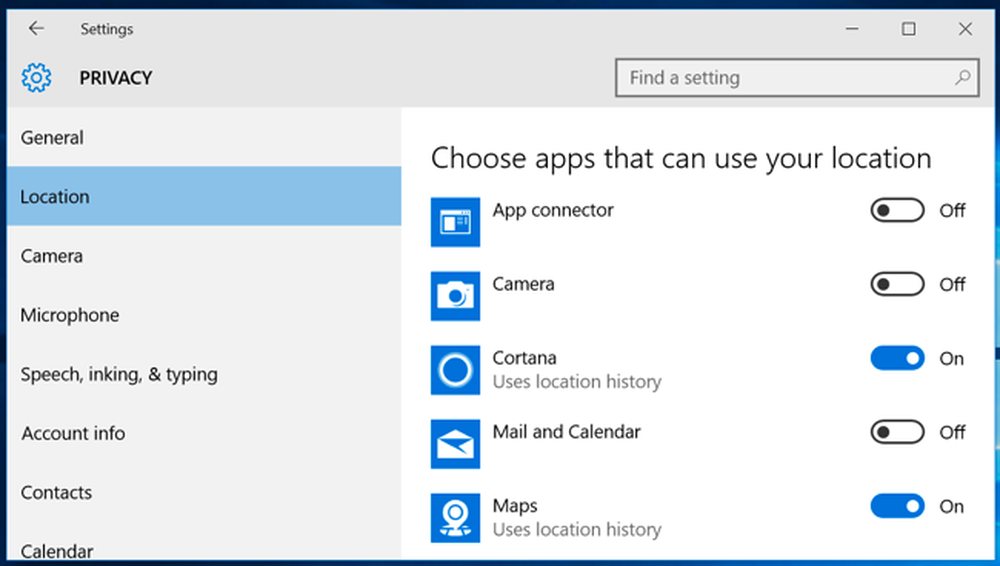Click Uses location history under Cortana

(x=577, y=382)
